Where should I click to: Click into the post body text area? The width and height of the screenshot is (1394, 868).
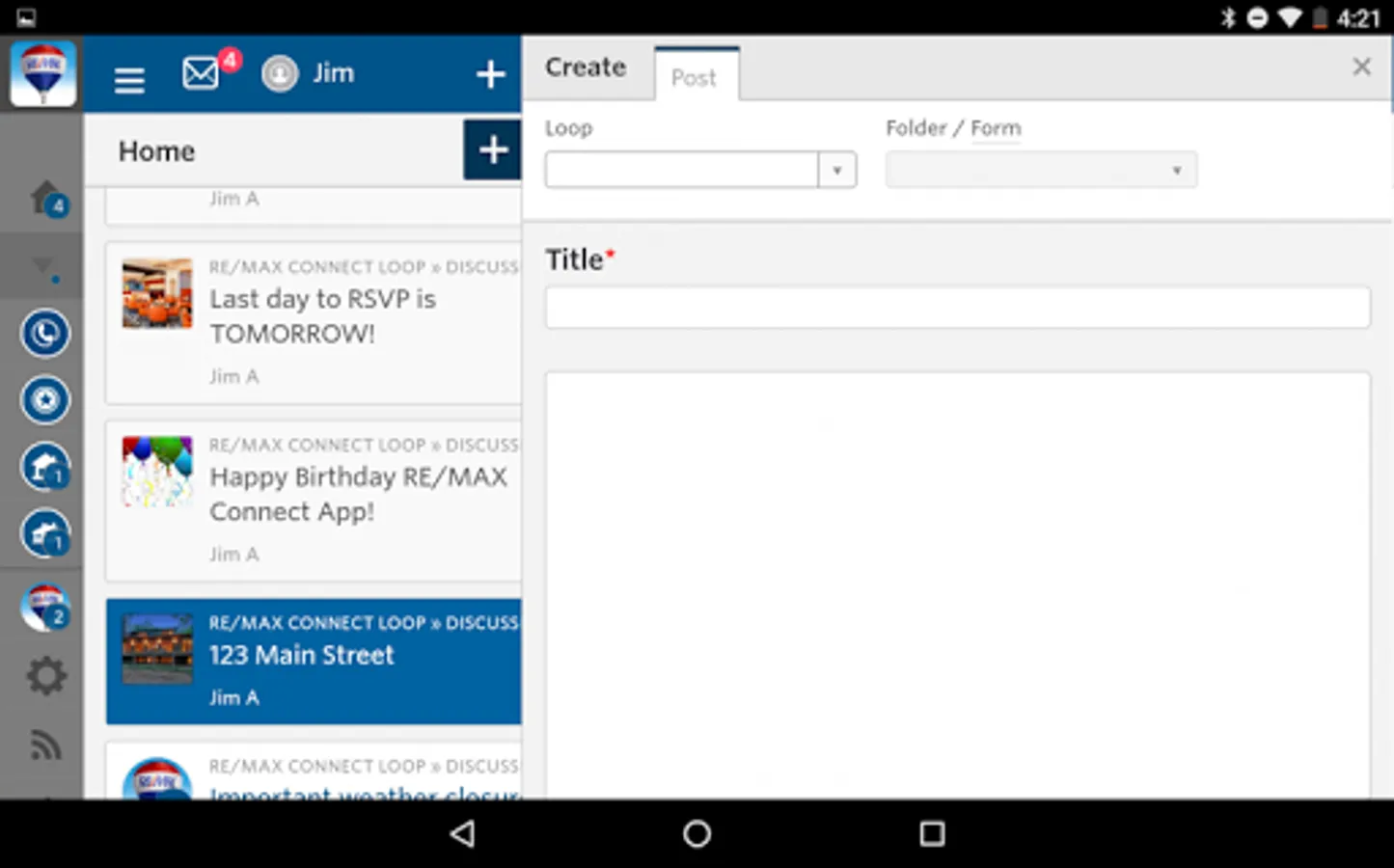coord(958,584)
